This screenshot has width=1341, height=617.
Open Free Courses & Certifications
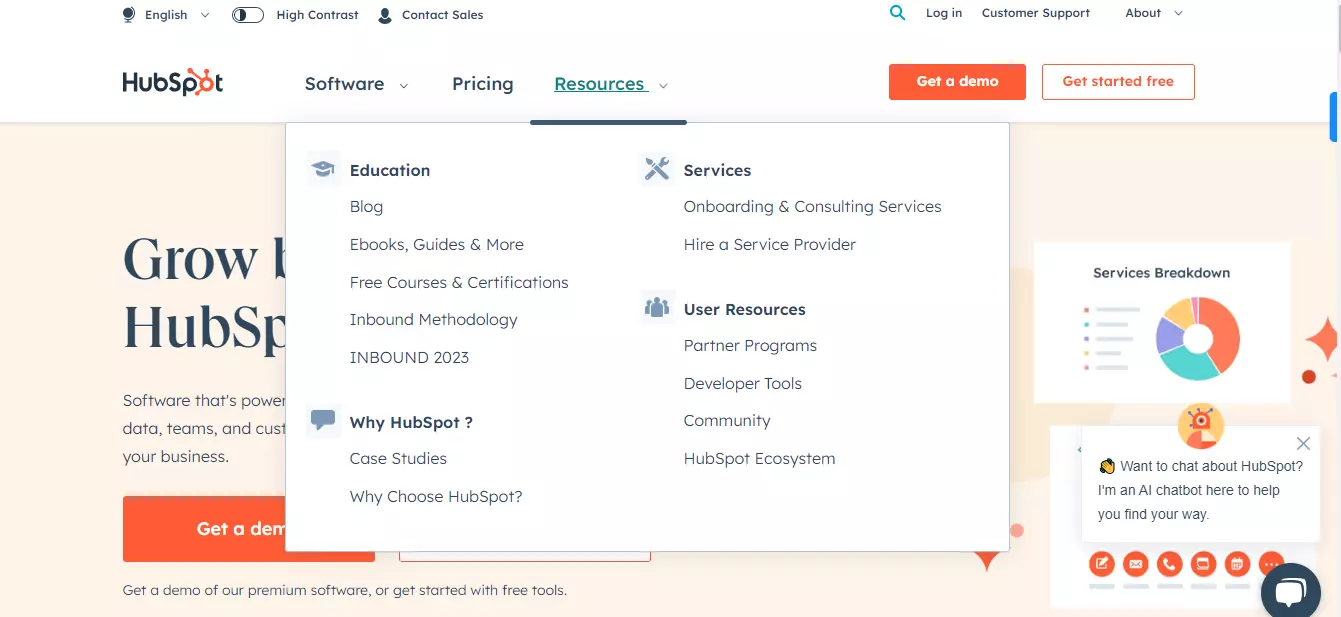pyautogui.click(x=459, y=282)
